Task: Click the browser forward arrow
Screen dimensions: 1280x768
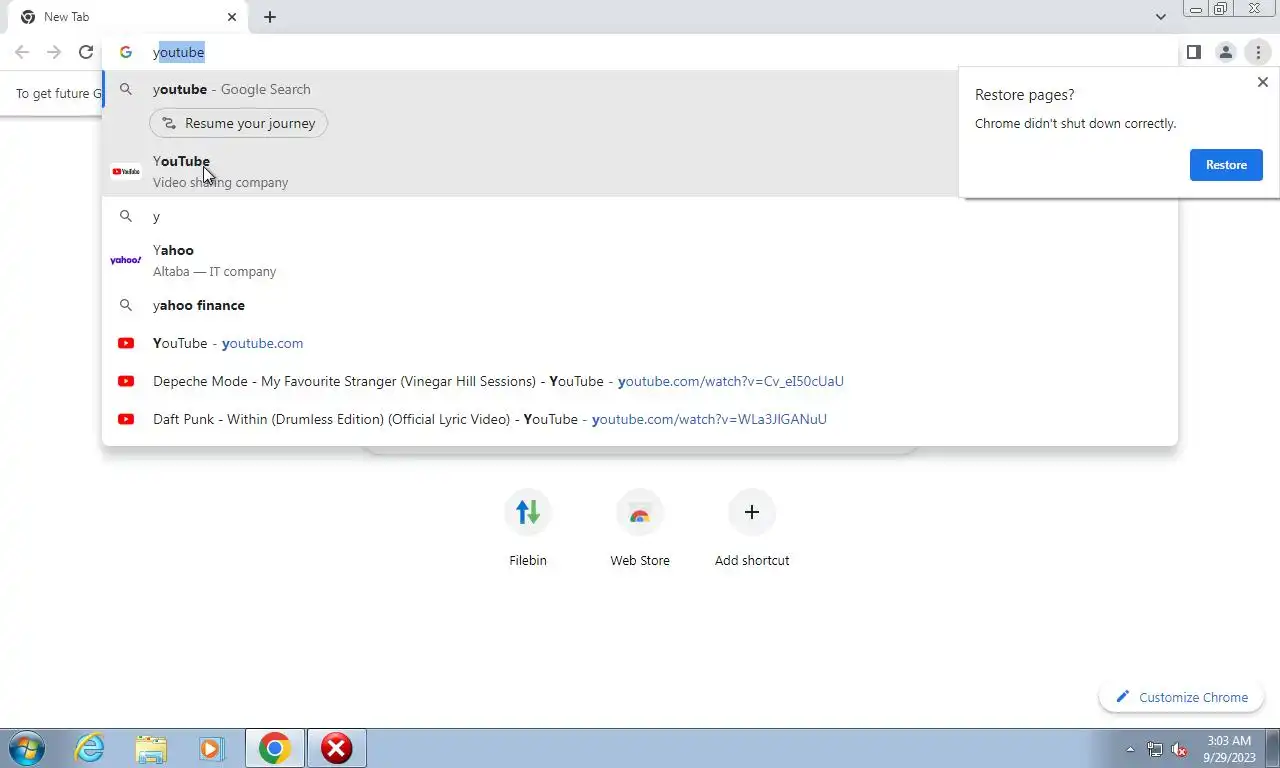Action: 54,52
